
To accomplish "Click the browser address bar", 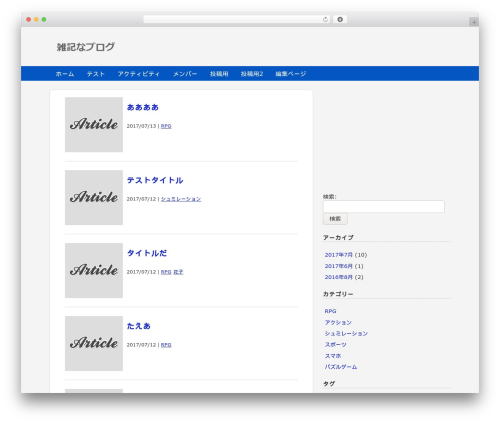I will point(236,19).
